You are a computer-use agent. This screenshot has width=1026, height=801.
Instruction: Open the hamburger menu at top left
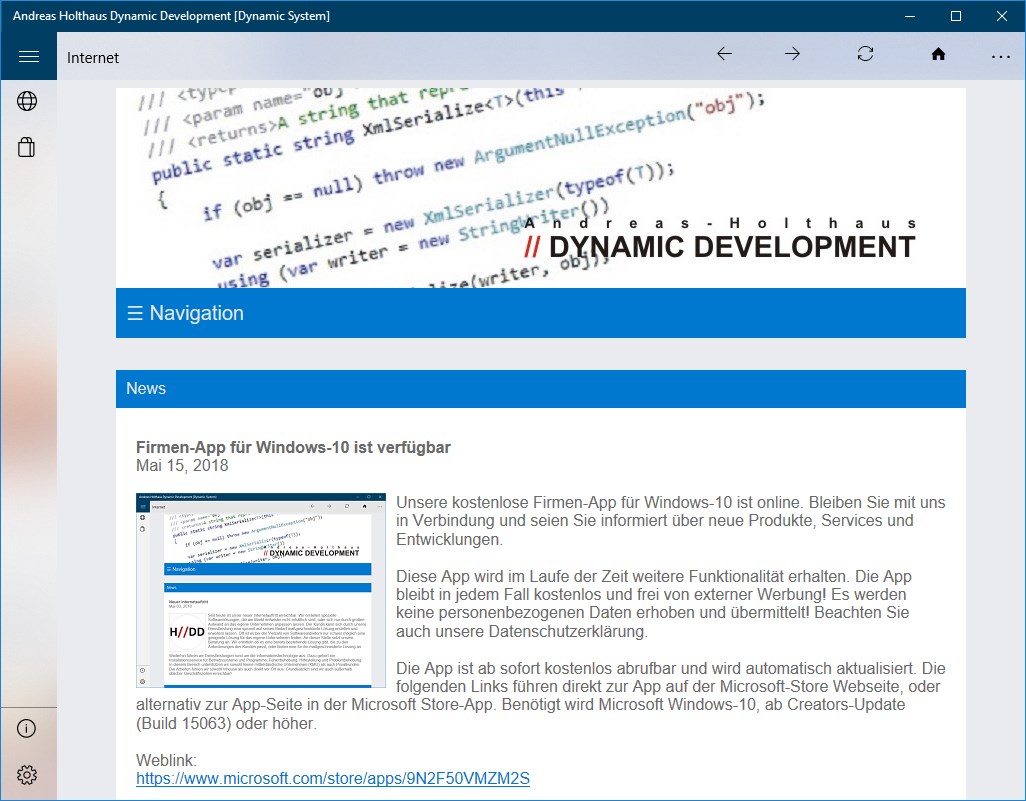click(28, 56)
